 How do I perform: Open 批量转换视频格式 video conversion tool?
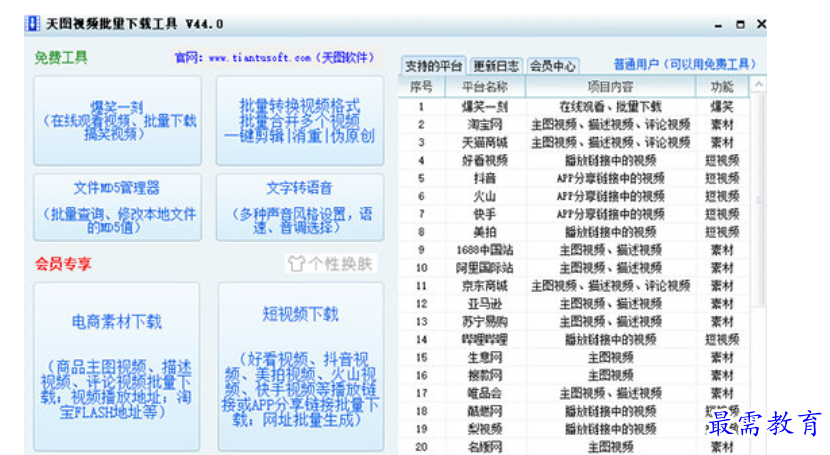point(300,121)
